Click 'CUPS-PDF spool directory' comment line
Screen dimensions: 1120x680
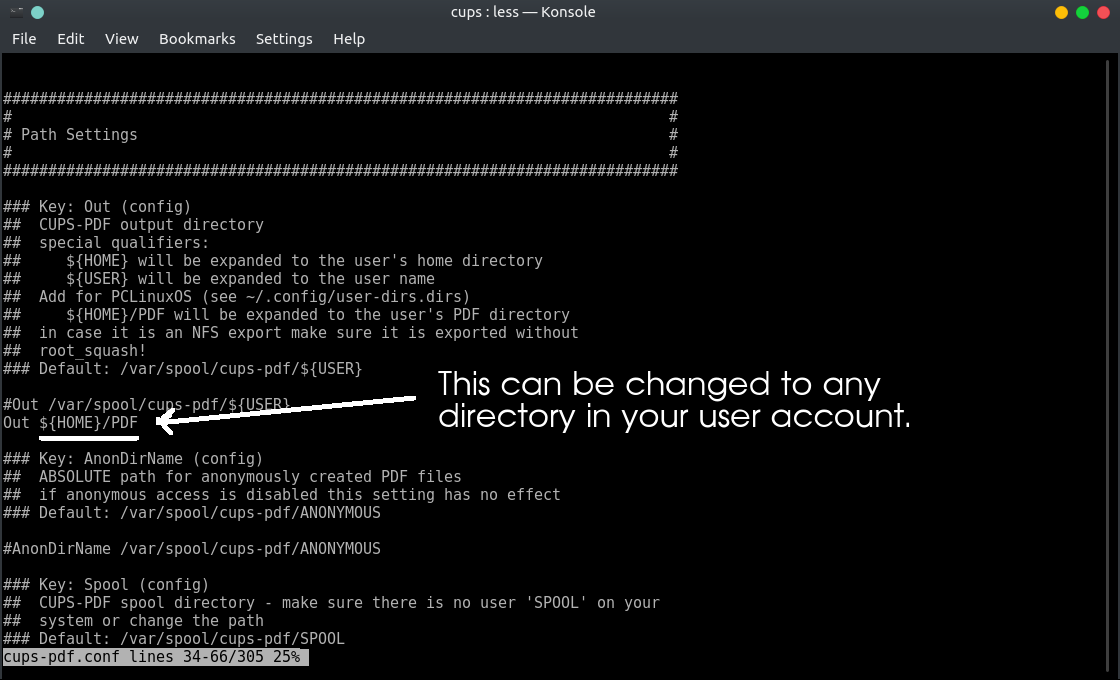331,602
